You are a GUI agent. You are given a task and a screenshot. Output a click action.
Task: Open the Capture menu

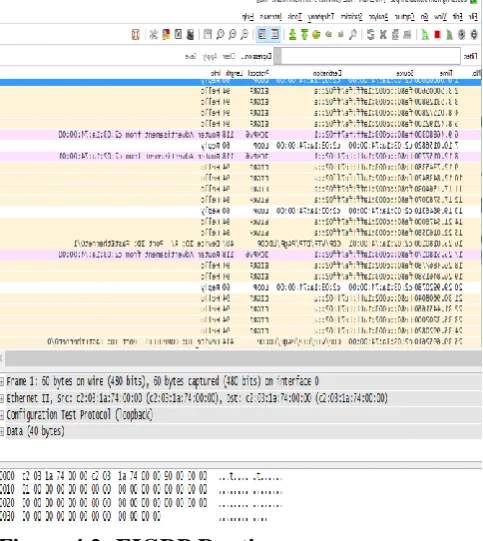(404, 17)
